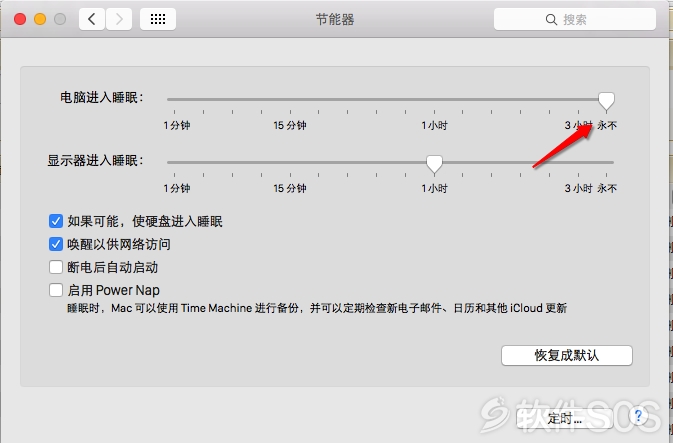The width and height of the screenshot is (673, 443).
Task: Open the 定时… schedule button
Action: point(565,418)
